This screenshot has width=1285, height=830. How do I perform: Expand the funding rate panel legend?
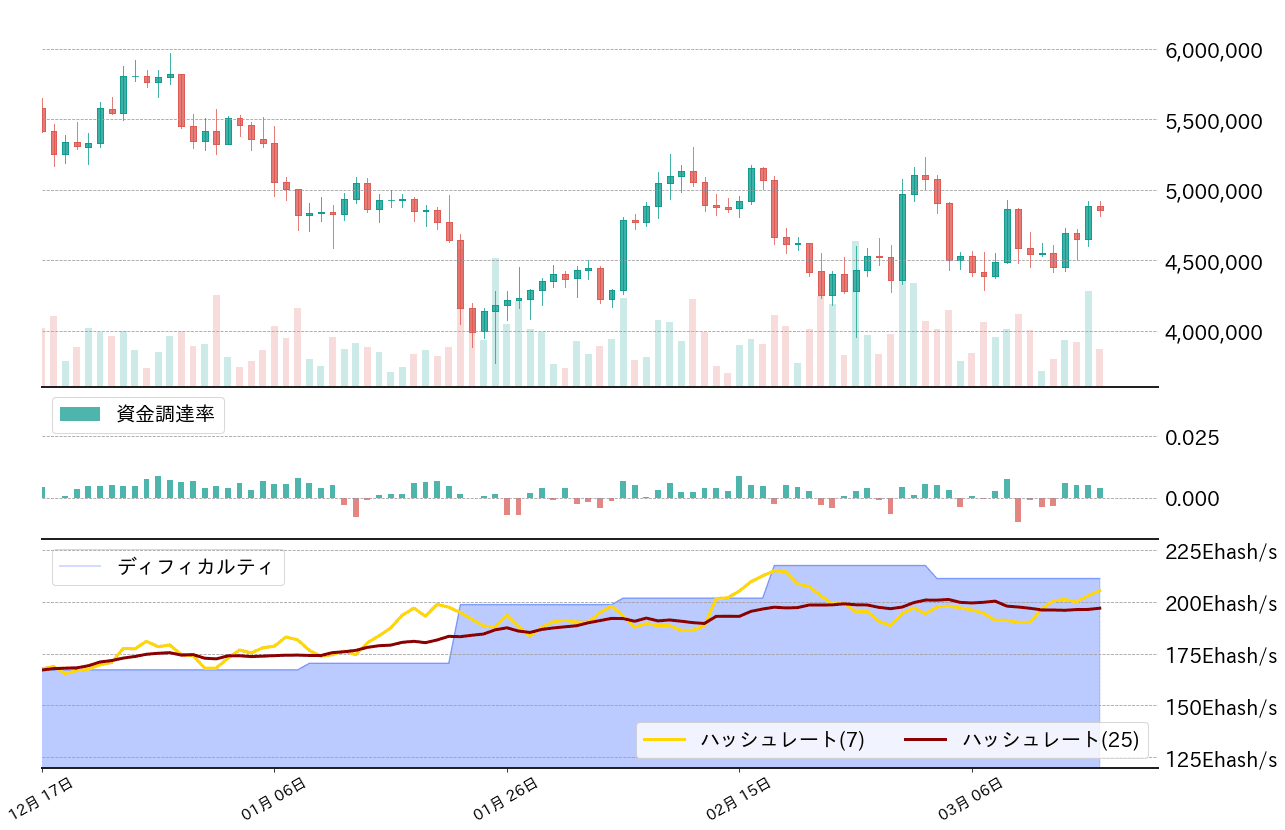(x=140, y=412)
